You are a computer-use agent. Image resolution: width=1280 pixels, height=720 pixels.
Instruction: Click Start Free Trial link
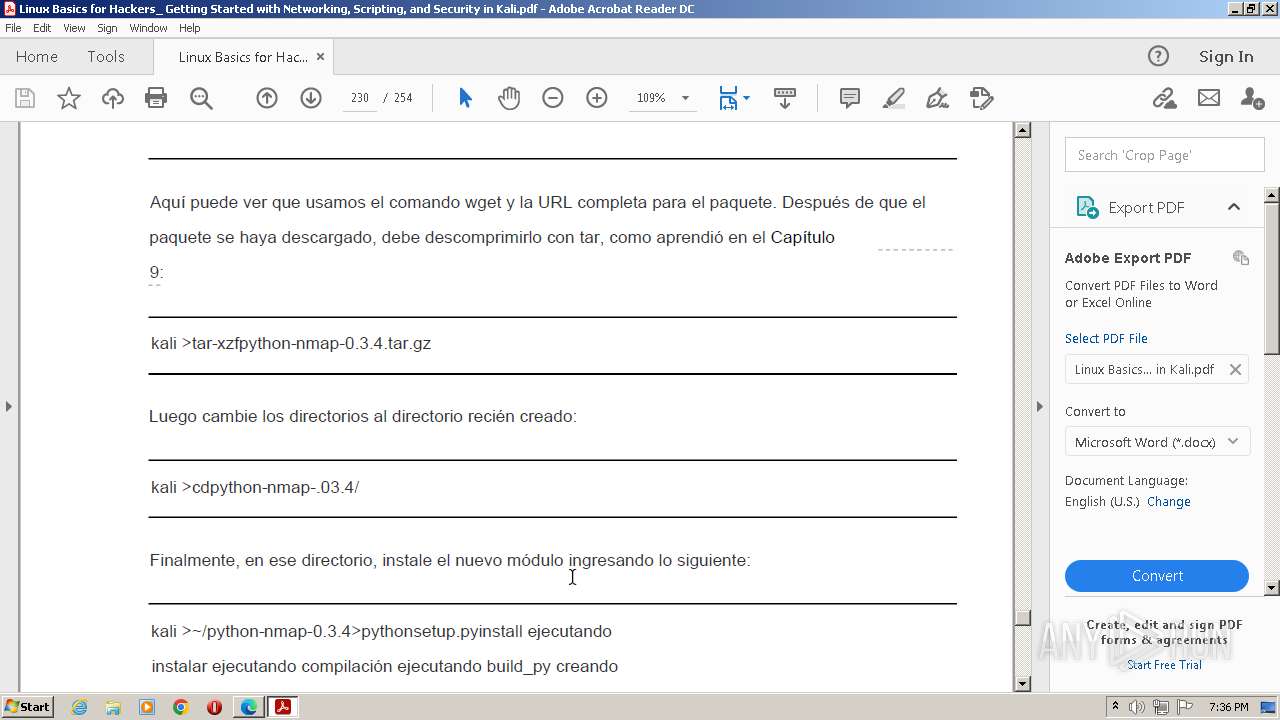[x=1164, y=665]
